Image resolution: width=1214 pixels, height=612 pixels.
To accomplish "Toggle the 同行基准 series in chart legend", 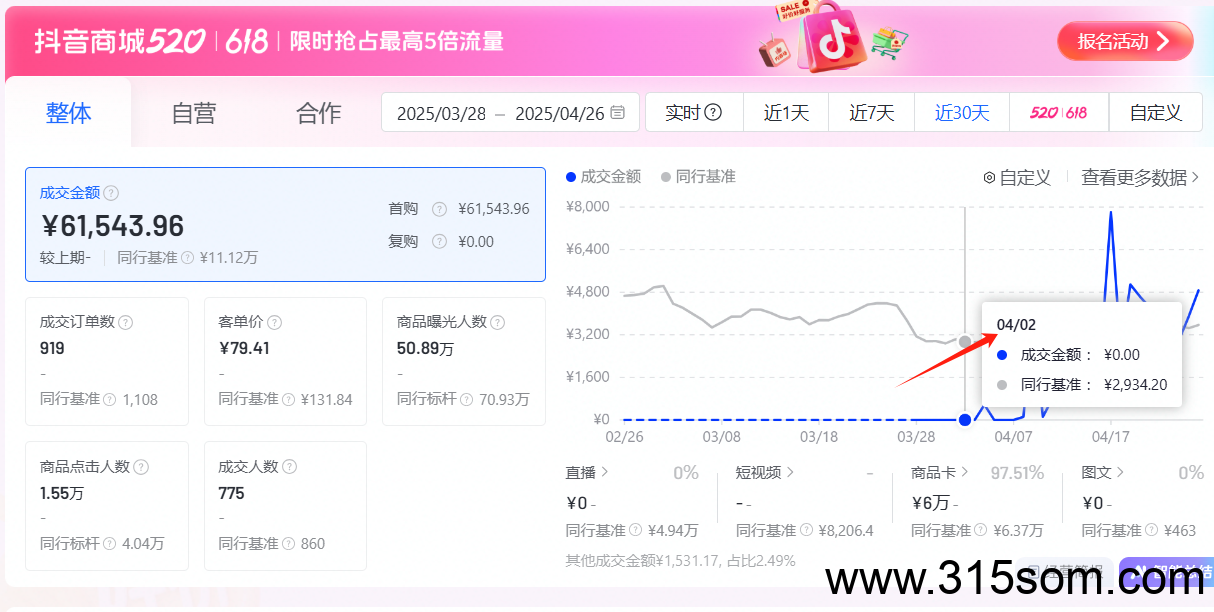I will pos(698,176).
